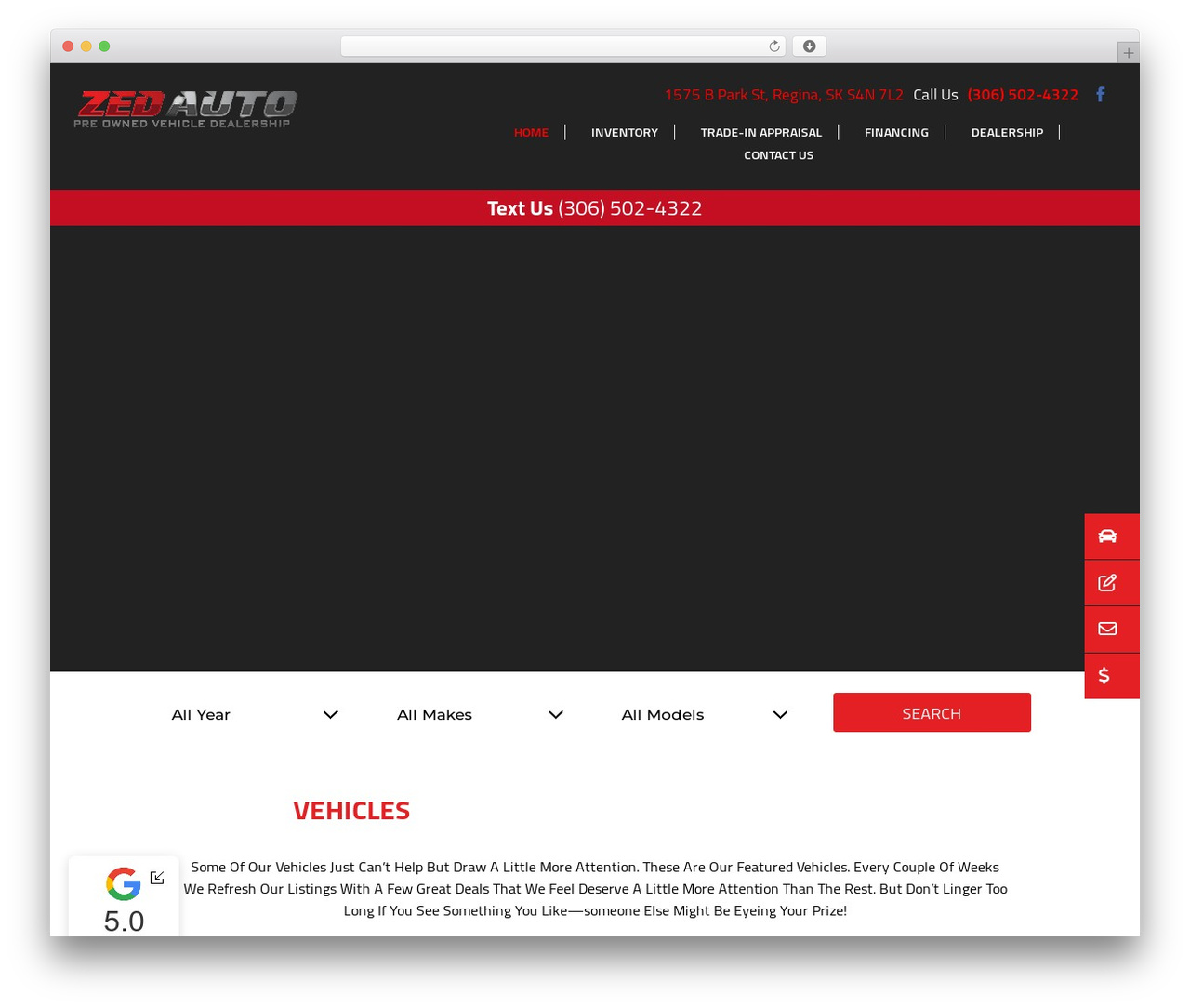1190x1008 pixels.
Task: Click the browser download icon
Action: [x=809, y=46]
